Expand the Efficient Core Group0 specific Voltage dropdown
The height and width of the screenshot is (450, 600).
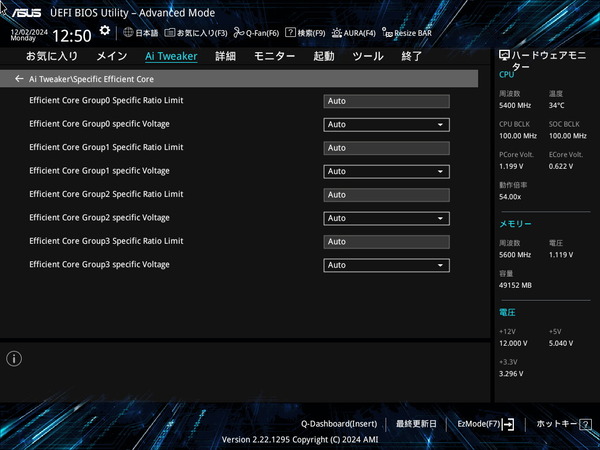pyautogui.click(x=386, y=125)
